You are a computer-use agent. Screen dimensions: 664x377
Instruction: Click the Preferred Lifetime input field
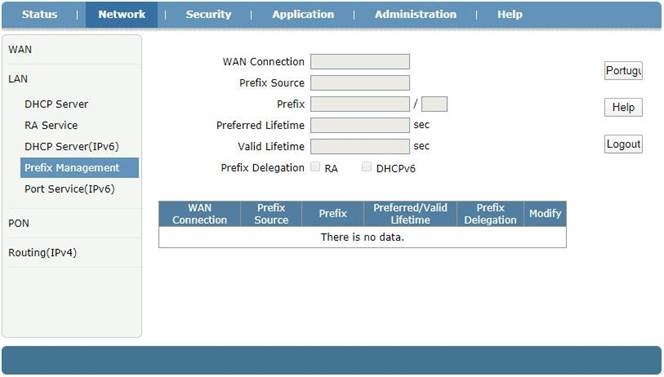[360, 125]
